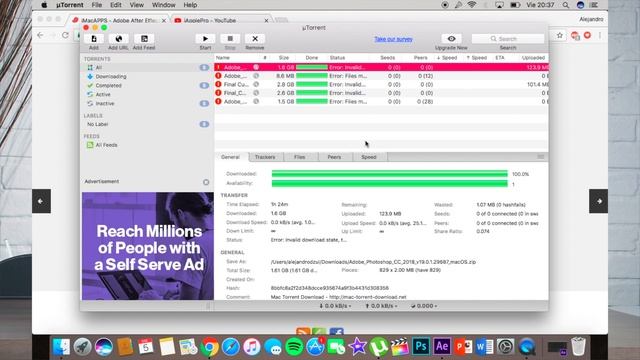Bookmark page with Chrome star icon

[x=560, y=36]
